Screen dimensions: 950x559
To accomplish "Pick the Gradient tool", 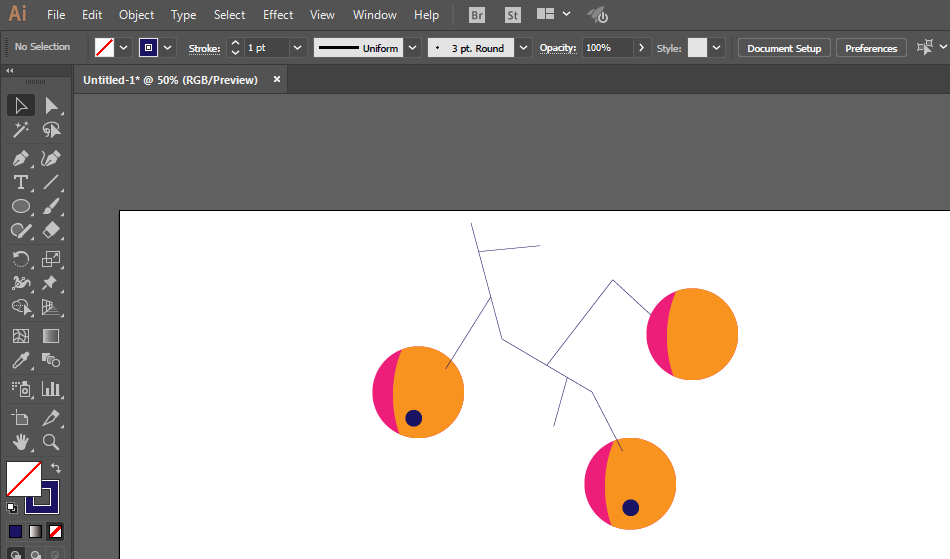I will pyautogui.click(x=51, y=336).
